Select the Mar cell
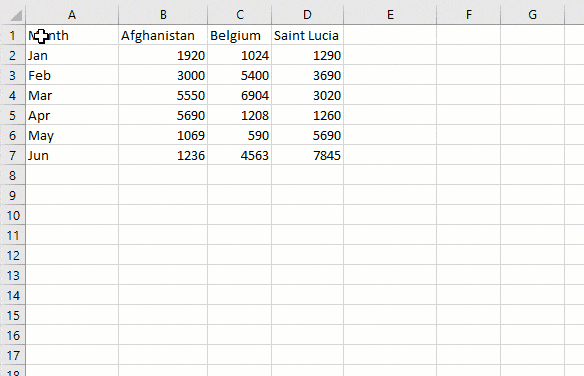The height and width of the screenshot is (376, 584). 72,95
